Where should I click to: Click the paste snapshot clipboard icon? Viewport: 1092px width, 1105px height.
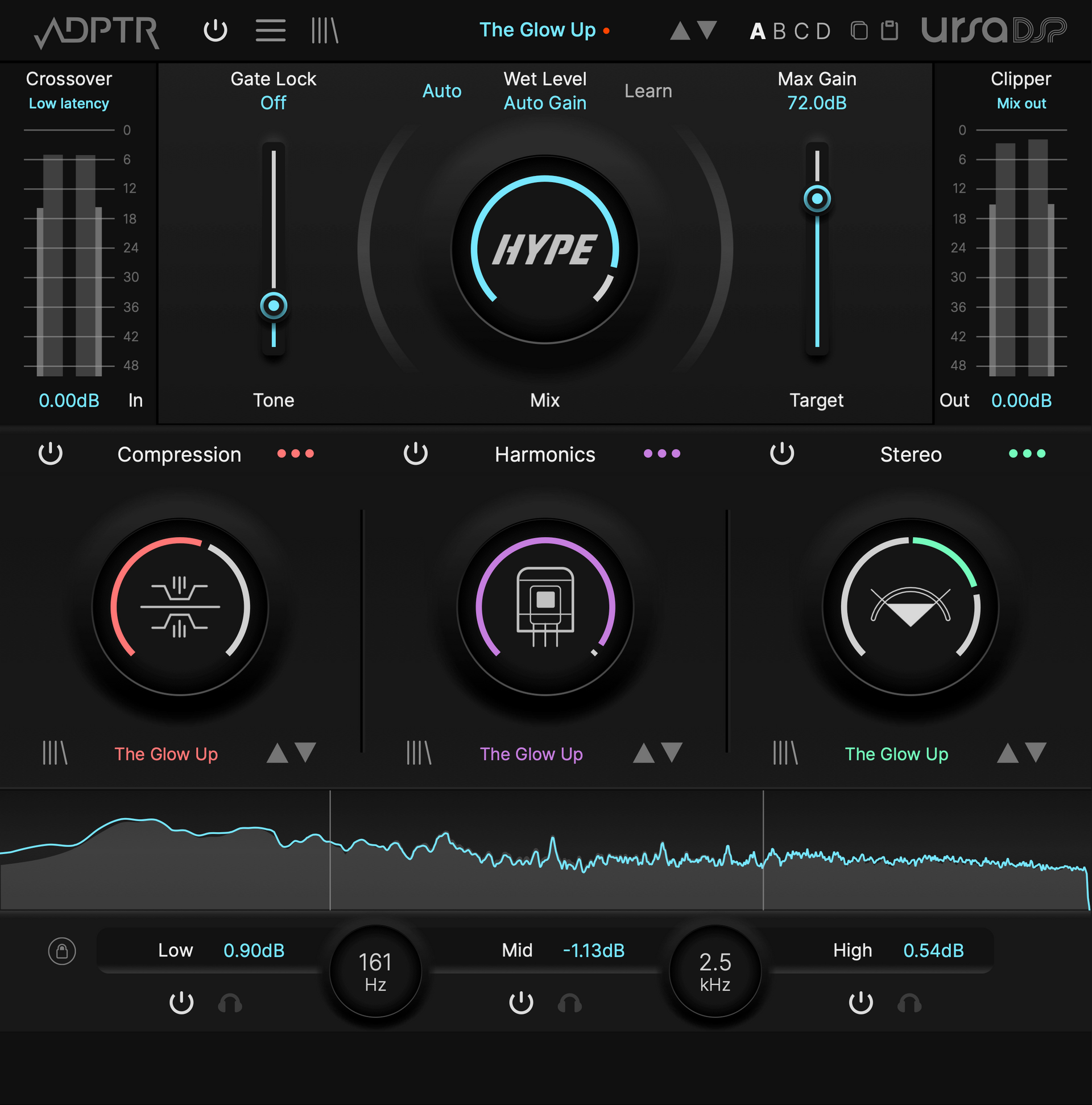[x=890, y=31]
